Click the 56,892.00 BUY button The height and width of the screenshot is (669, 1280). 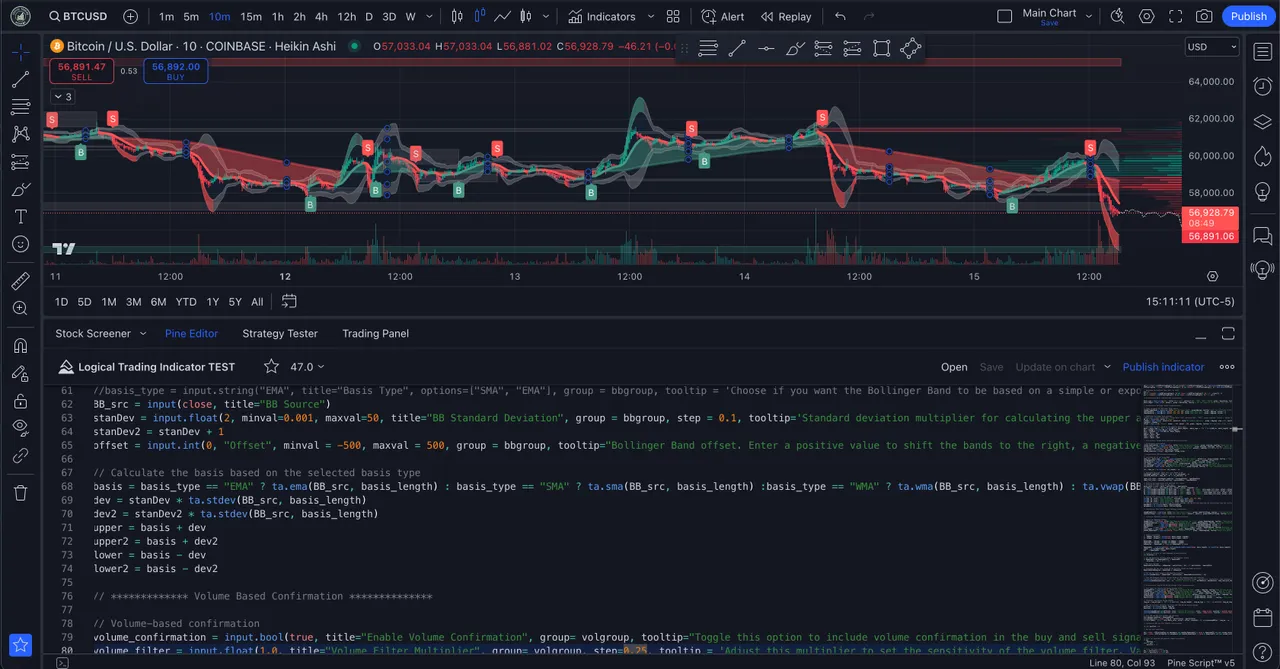tap(175, 71)
